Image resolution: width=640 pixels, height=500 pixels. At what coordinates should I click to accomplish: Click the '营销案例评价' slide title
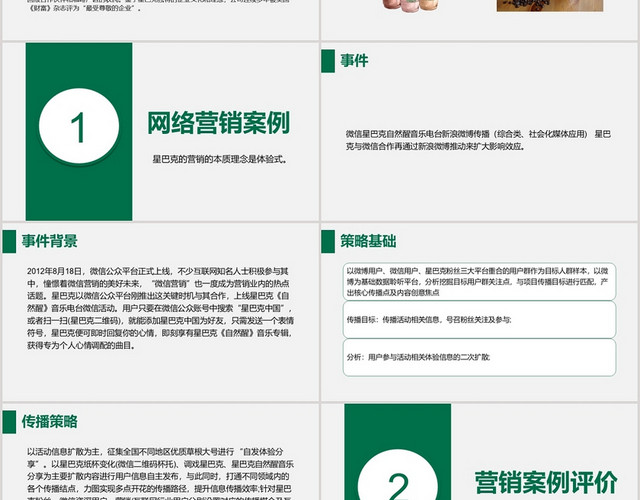(x=546, y=482)
